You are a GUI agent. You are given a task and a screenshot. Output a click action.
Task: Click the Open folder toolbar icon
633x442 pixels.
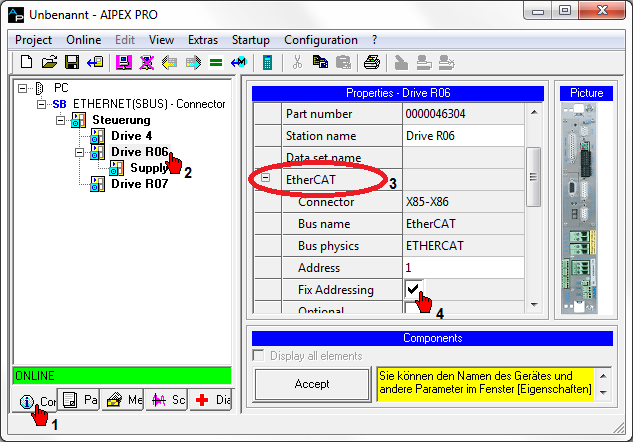point(49,62)
